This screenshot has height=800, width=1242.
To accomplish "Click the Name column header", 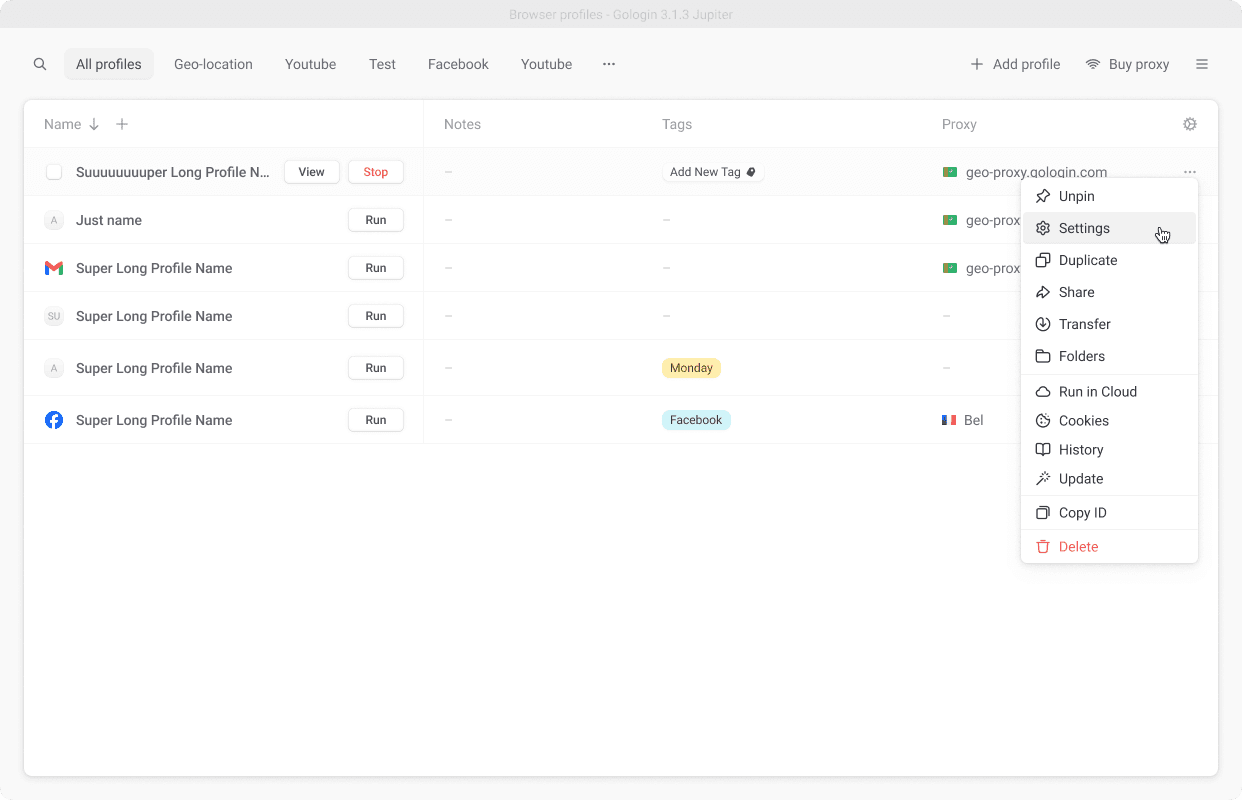I will point(62,124).
